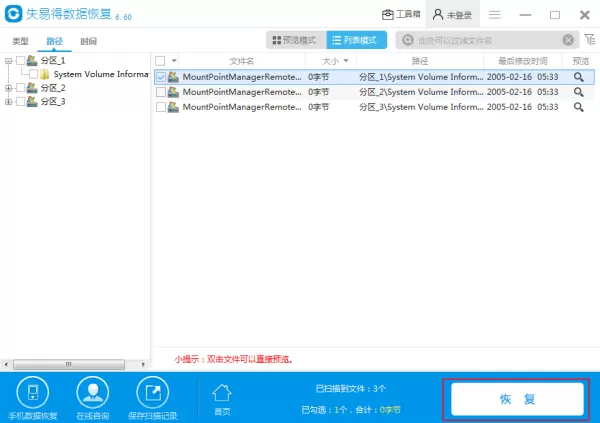Check the 分区_2 tree checkbox
600x423 pixels.
[21, 88]
